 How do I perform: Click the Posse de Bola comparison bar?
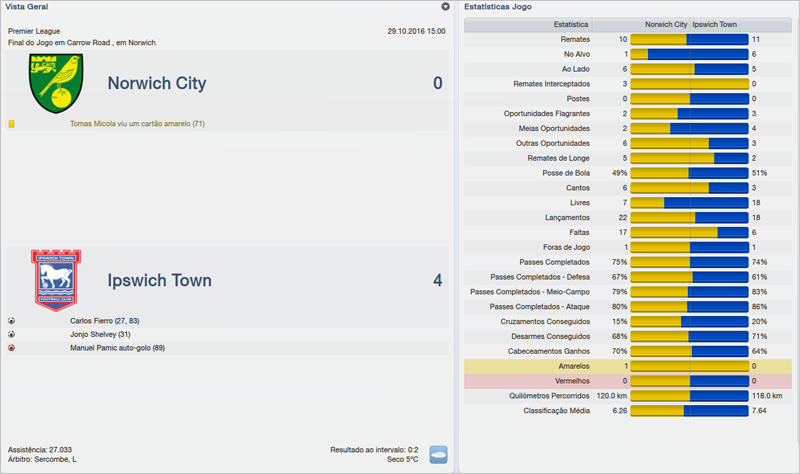(x=689, y=173)
